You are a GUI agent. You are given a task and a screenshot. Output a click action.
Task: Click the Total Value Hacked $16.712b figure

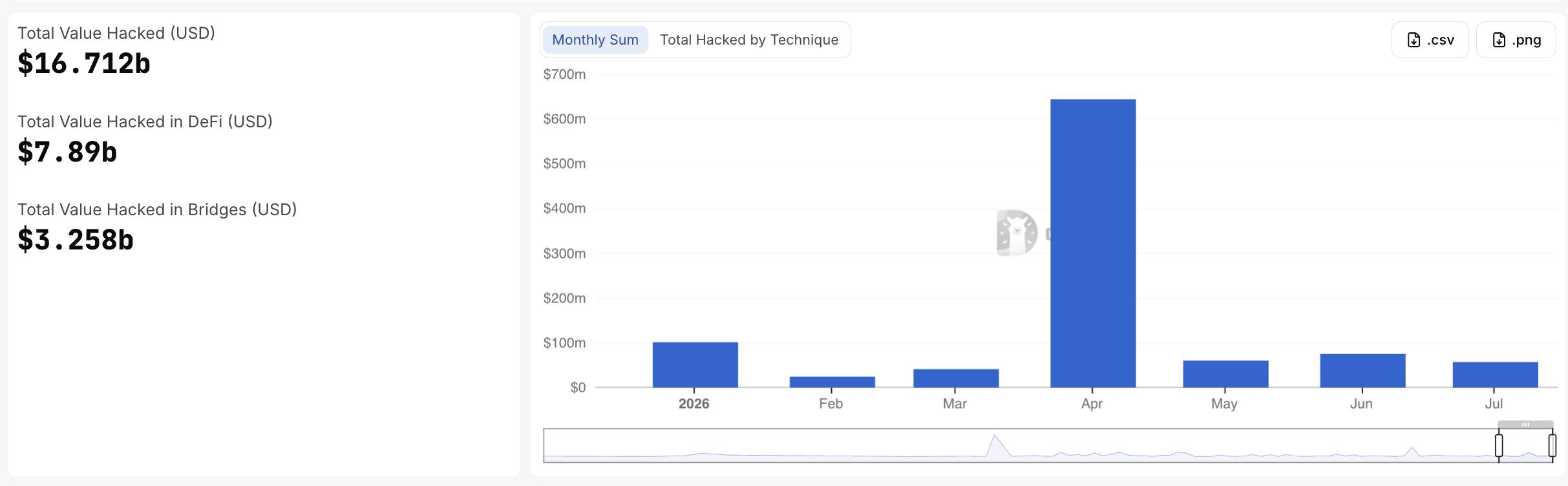click(x=84, y=63)
